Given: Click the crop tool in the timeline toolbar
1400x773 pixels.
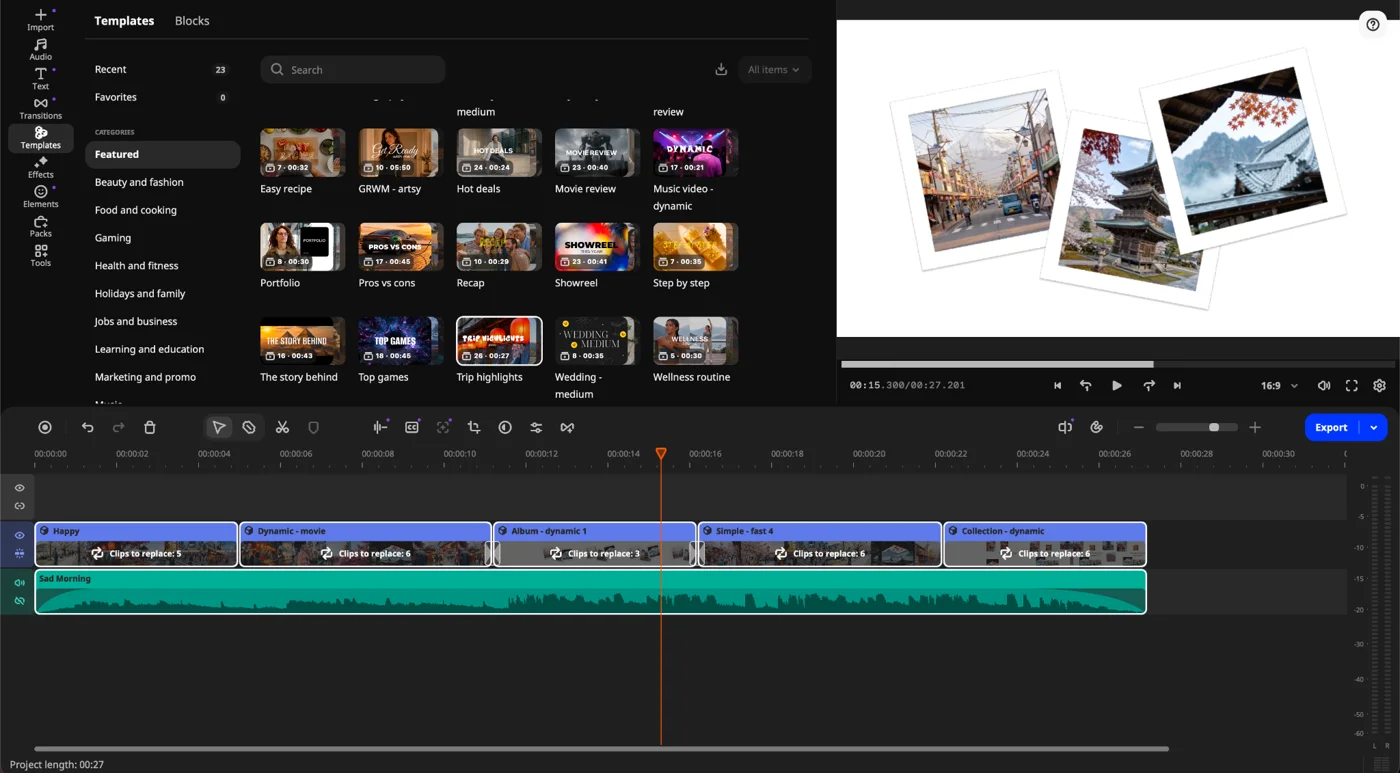Looking at the screenshot, I should coord(474,428).
